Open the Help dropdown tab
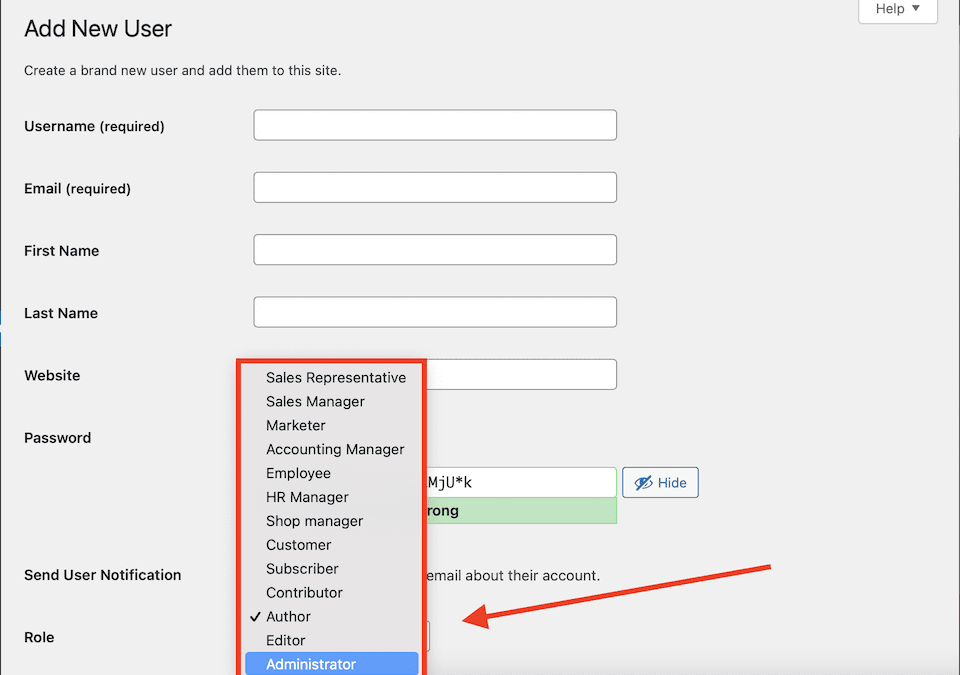Viewport: 960px width, 675px height. (898, 9)
